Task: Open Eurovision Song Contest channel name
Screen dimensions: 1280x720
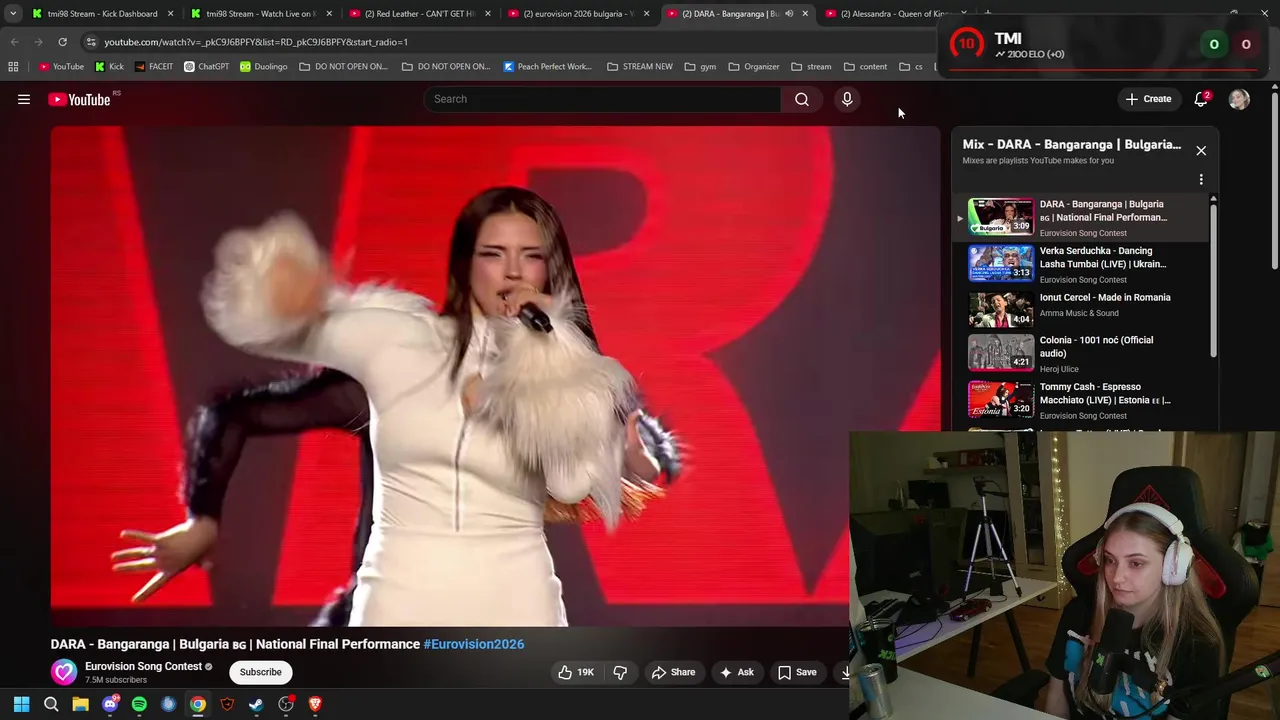Action: click(x=143, y=666)
